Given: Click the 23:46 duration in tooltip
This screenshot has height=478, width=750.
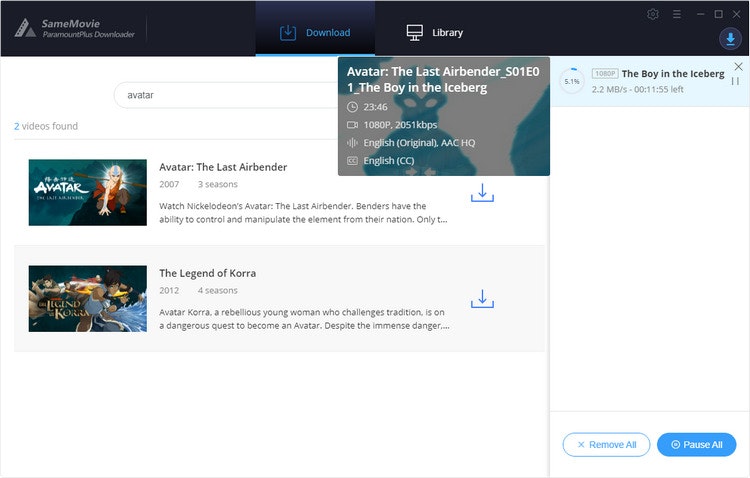Looking at the screenshot, I should pyautogui.click(x=375, y=107).
